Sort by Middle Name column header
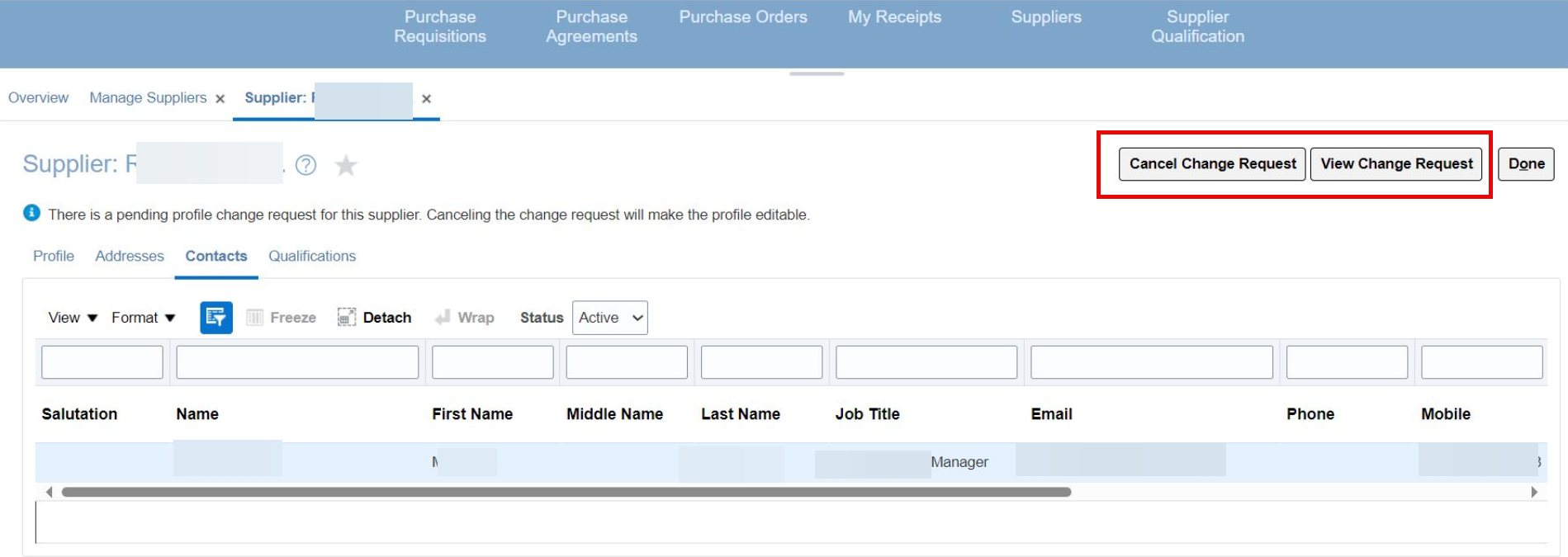The width and height of the screenshot is (1568, 557). 614,414
